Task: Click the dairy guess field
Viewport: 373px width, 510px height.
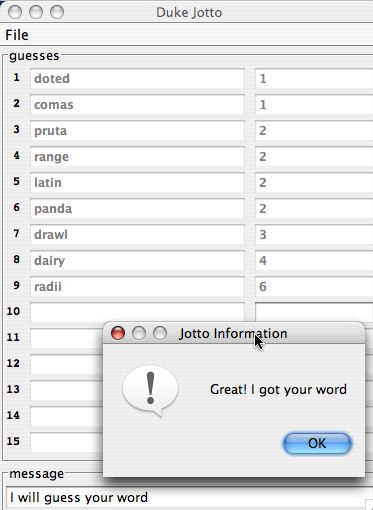Action: 137,261
